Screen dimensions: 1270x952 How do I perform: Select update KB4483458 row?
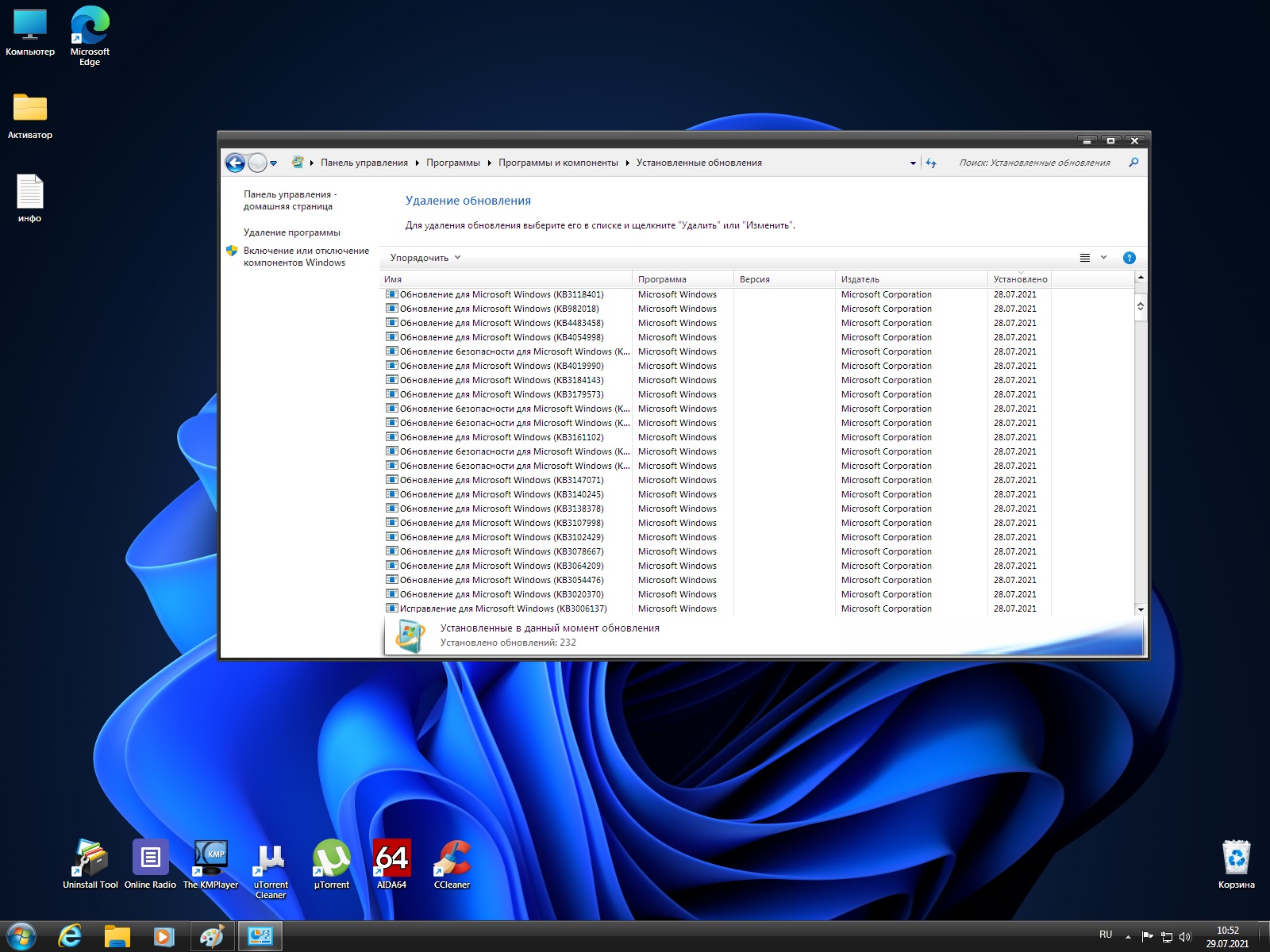click(718, 323)
